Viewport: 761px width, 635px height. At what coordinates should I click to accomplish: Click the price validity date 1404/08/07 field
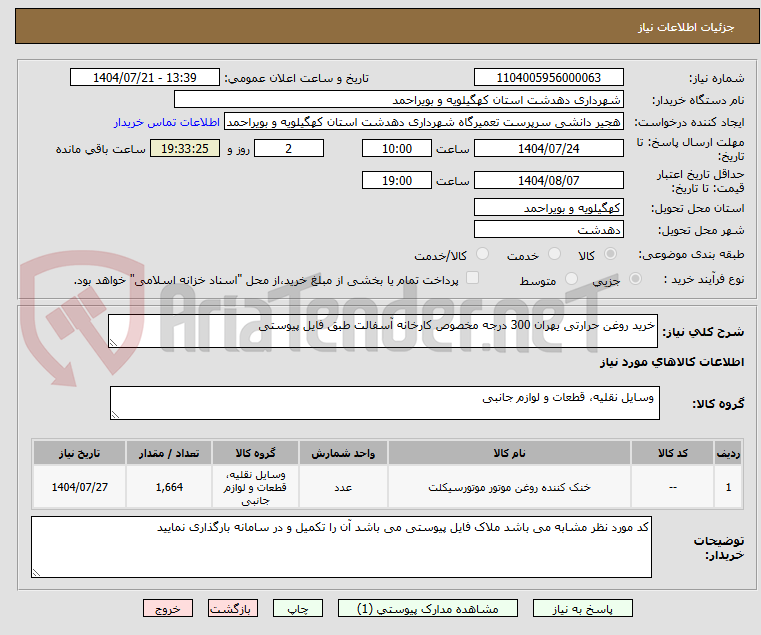point(548,181)
